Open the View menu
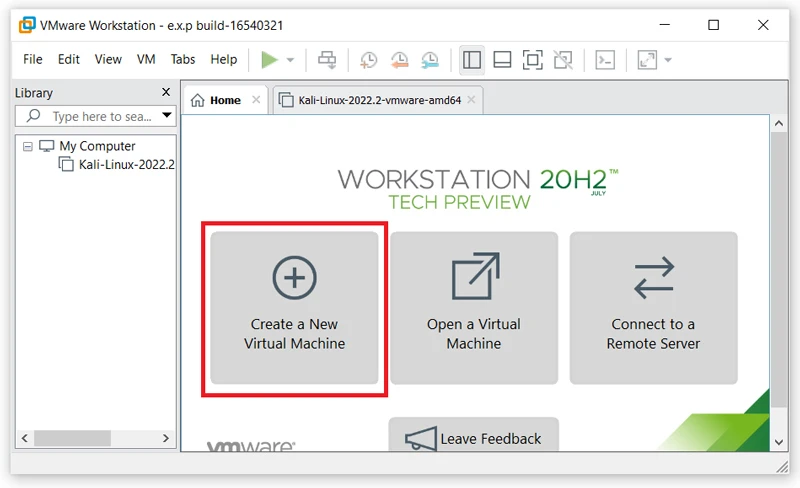The image size is (800, 488). 108,59
